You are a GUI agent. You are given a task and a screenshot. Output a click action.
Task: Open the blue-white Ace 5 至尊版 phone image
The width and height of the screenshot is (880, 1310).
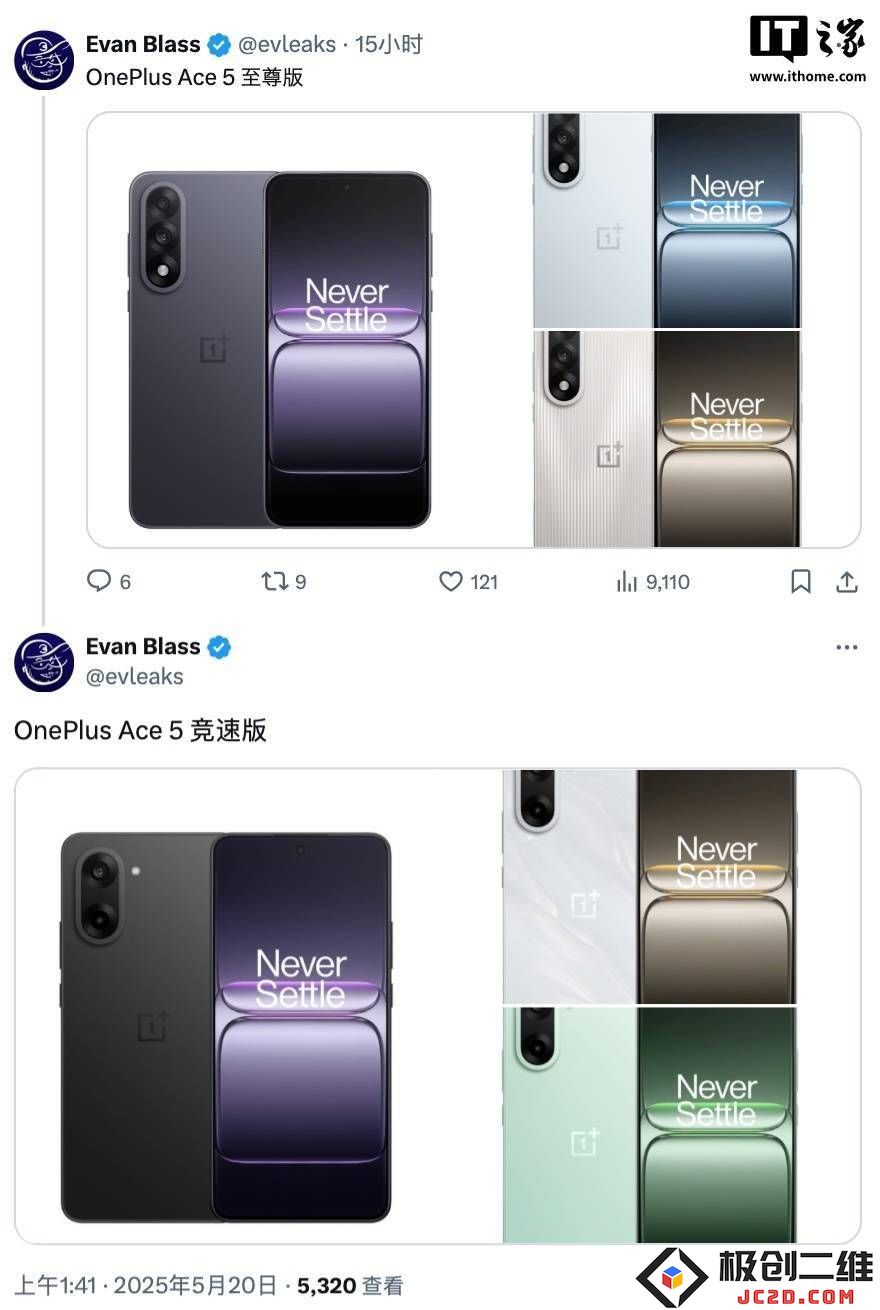click(666, 220)
